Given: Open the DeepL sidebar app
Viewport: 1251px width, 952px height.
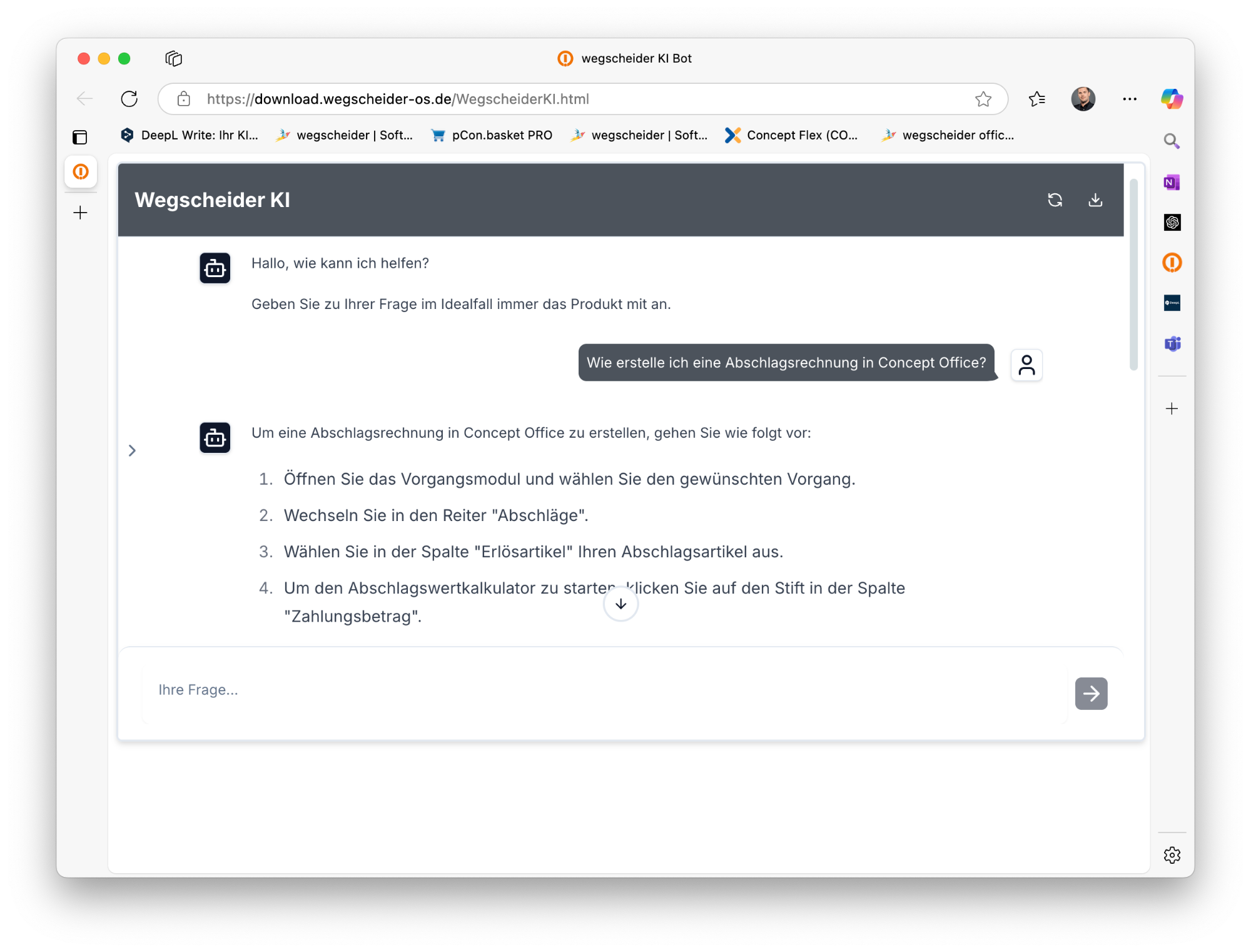Looking at the screenshot, I should (1172, 303).
